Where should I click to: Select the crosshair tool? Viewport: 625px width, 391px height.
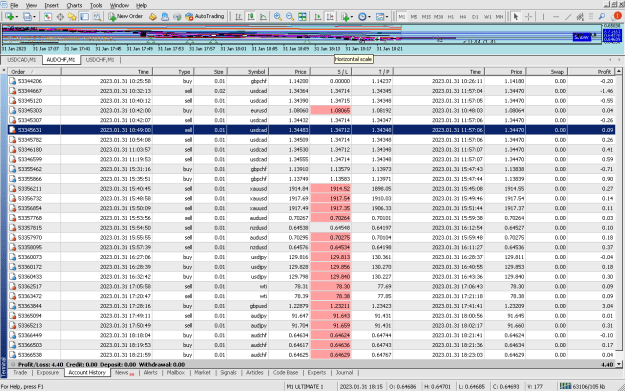529,16
